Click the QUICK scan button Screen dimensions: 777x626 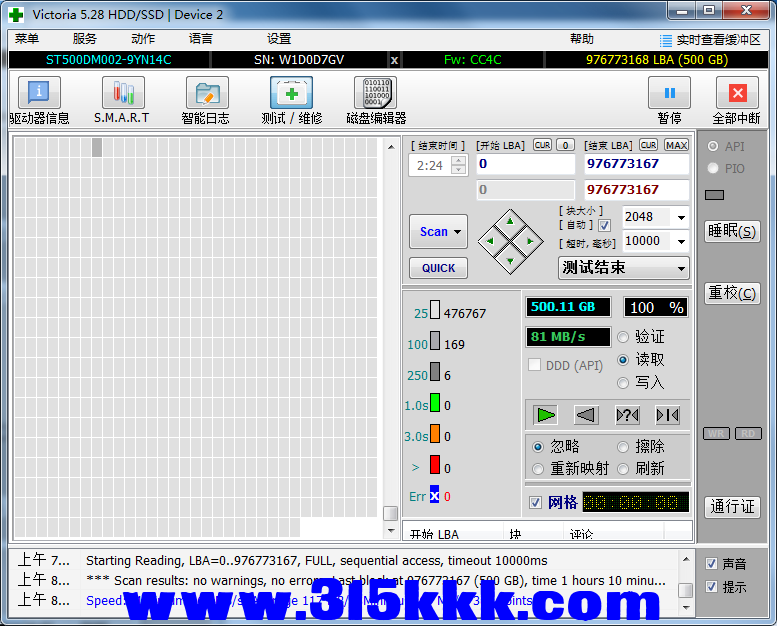439,268
